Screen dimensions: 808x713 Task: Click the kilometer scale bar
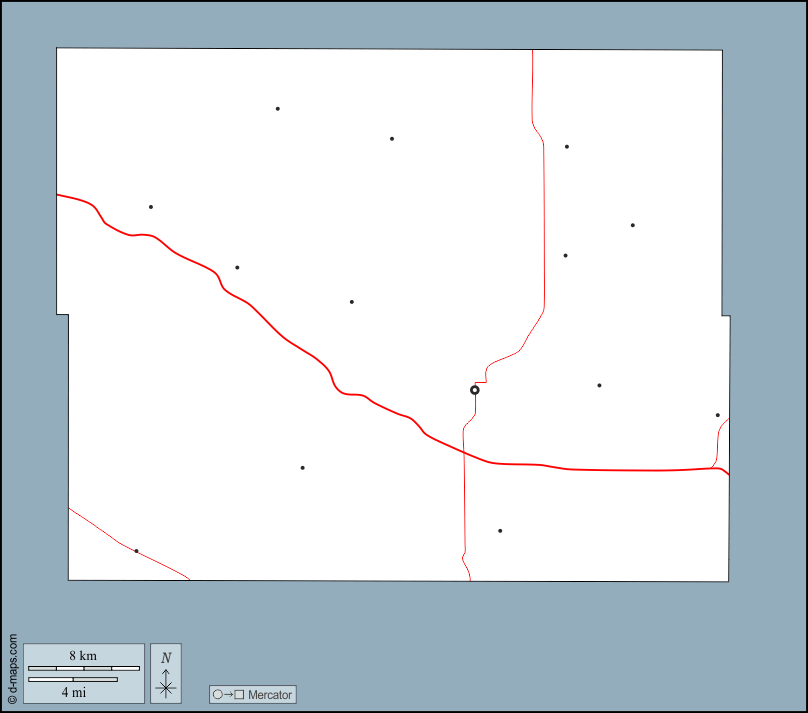(x=83, y=668)
